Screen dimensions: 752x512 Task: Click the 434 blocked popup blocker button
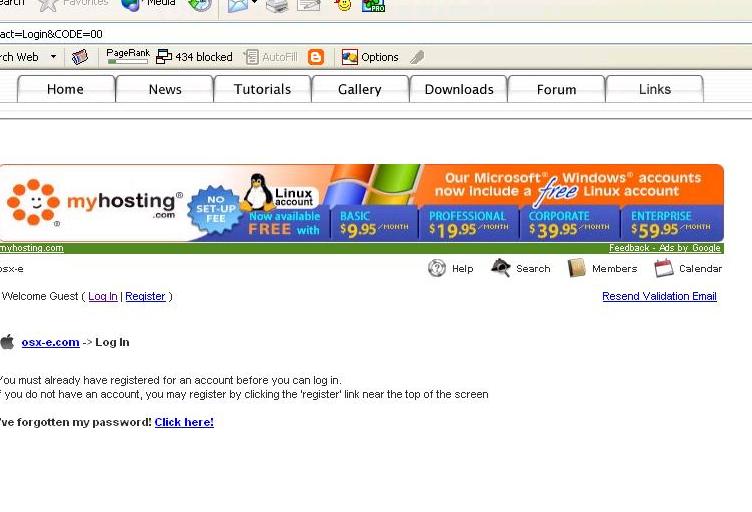[x=194, y=57]
